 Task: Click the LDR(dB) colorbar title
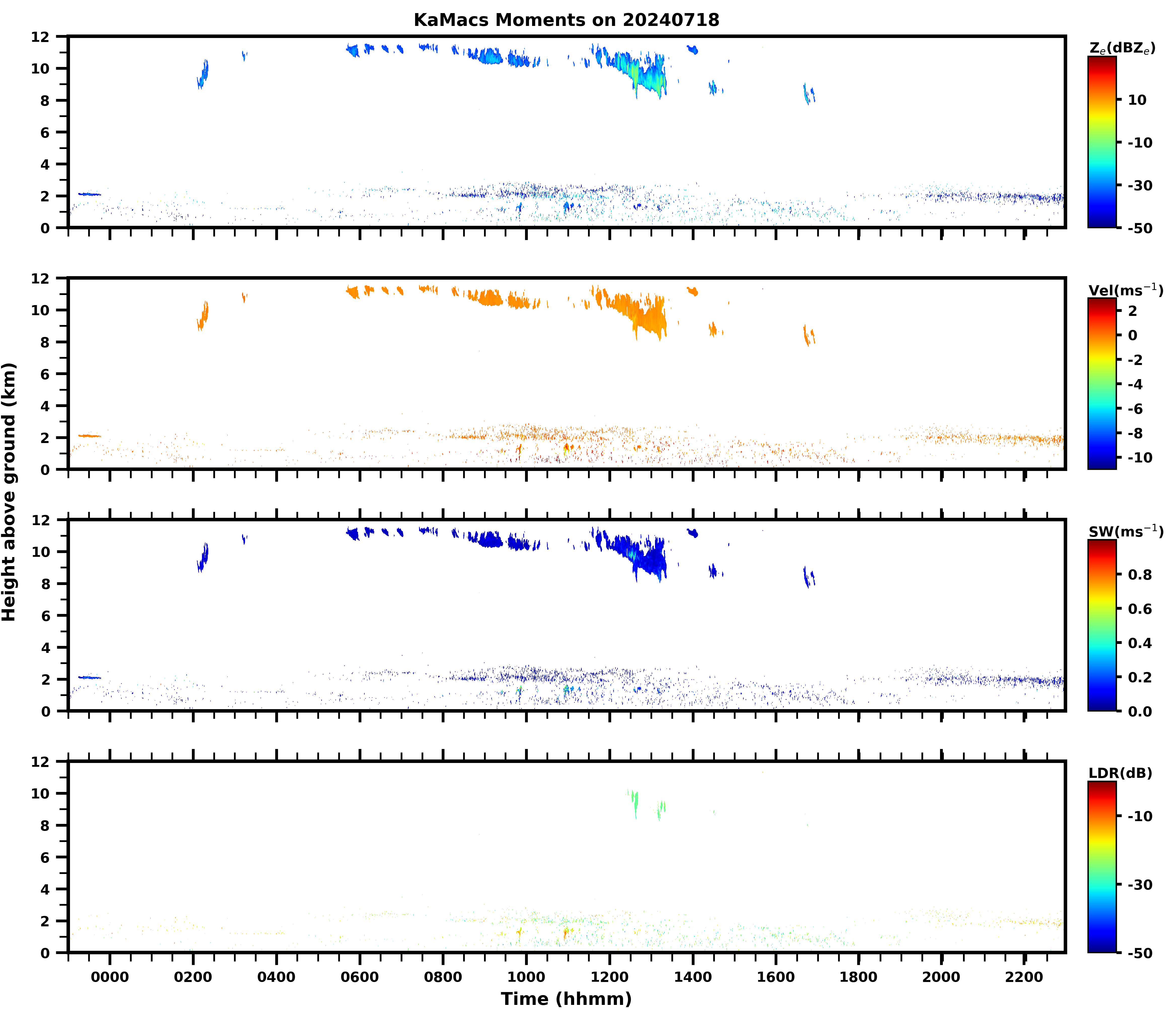point(1120,773)
